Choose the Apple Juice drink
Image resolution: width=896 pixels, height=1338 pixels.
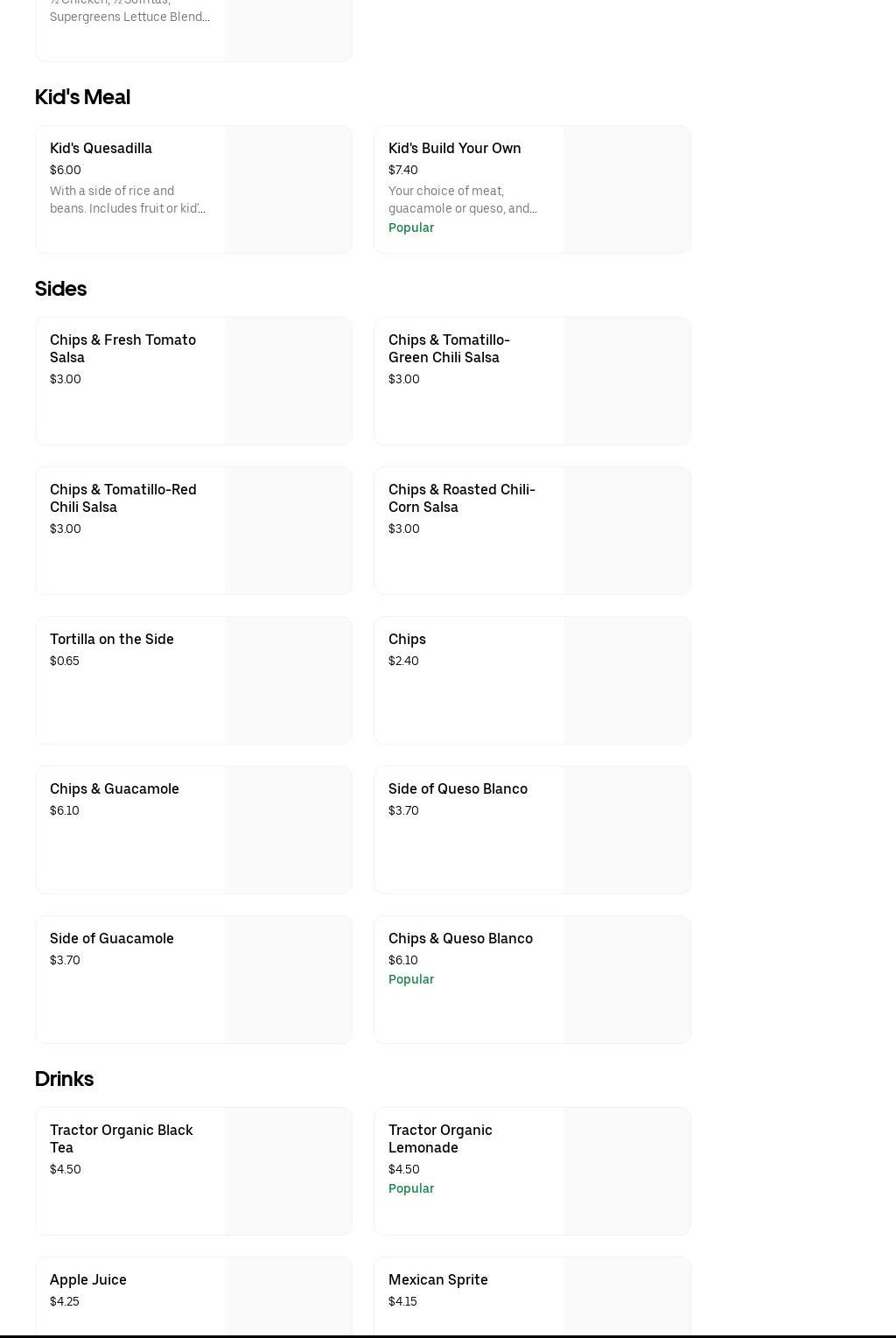[x=88, y=1280]
